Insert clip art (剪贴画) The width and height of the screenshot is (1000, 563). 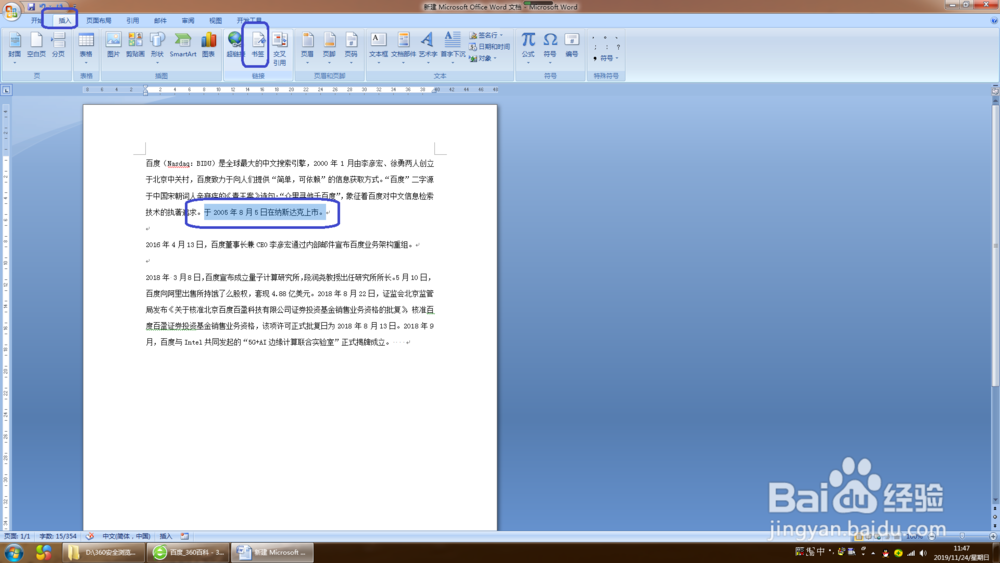[x=135, y=46]
